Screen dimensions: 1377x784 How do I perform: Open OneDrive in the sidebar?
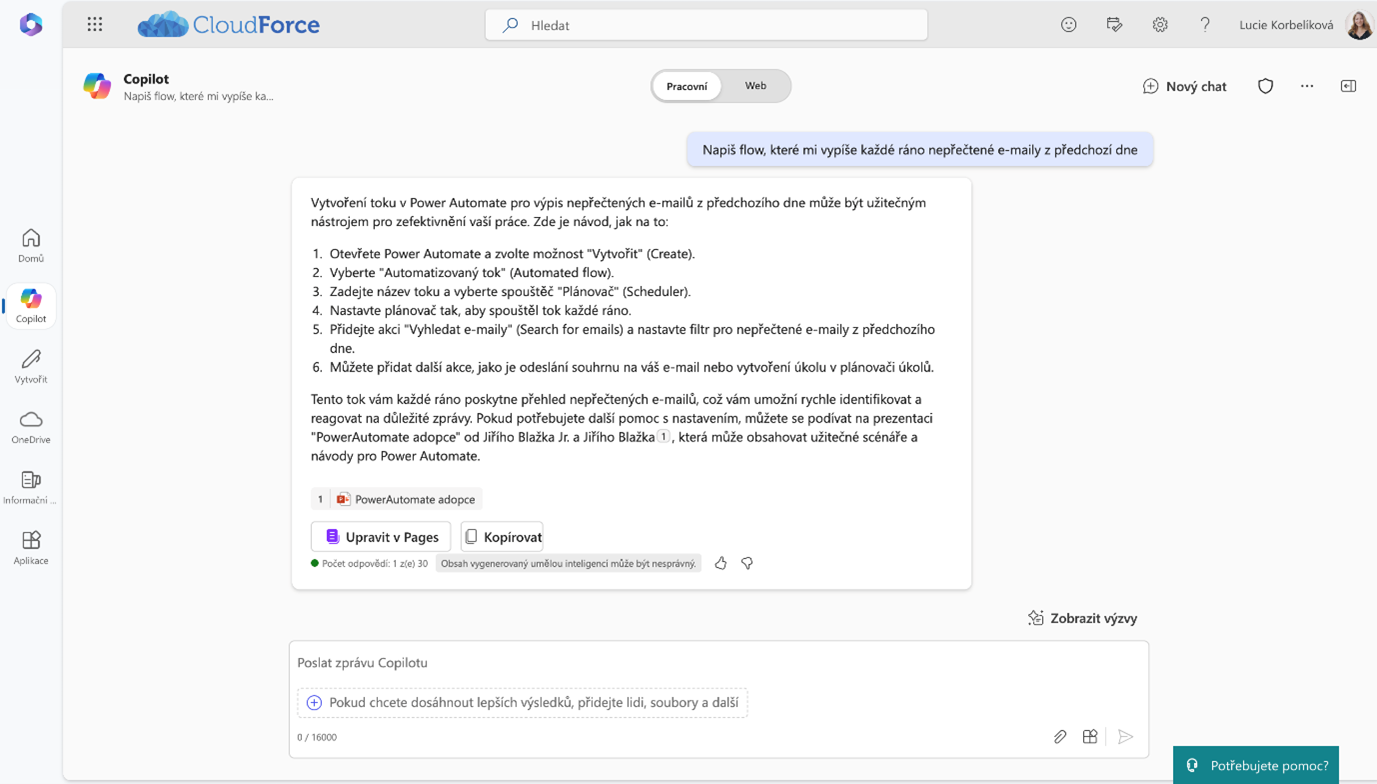[31, 427]
